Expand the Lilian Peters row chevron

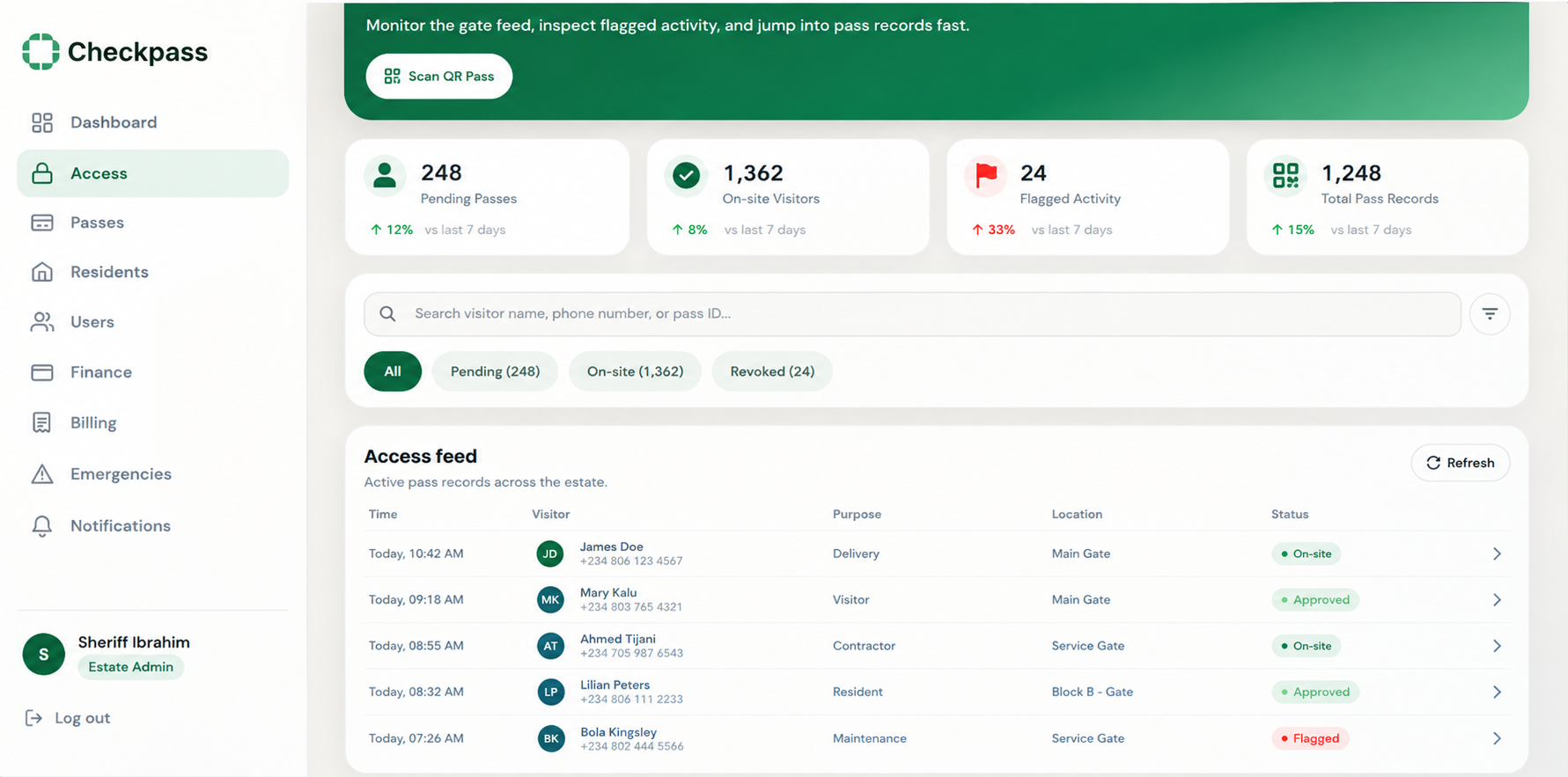[x=1497, y=692]
